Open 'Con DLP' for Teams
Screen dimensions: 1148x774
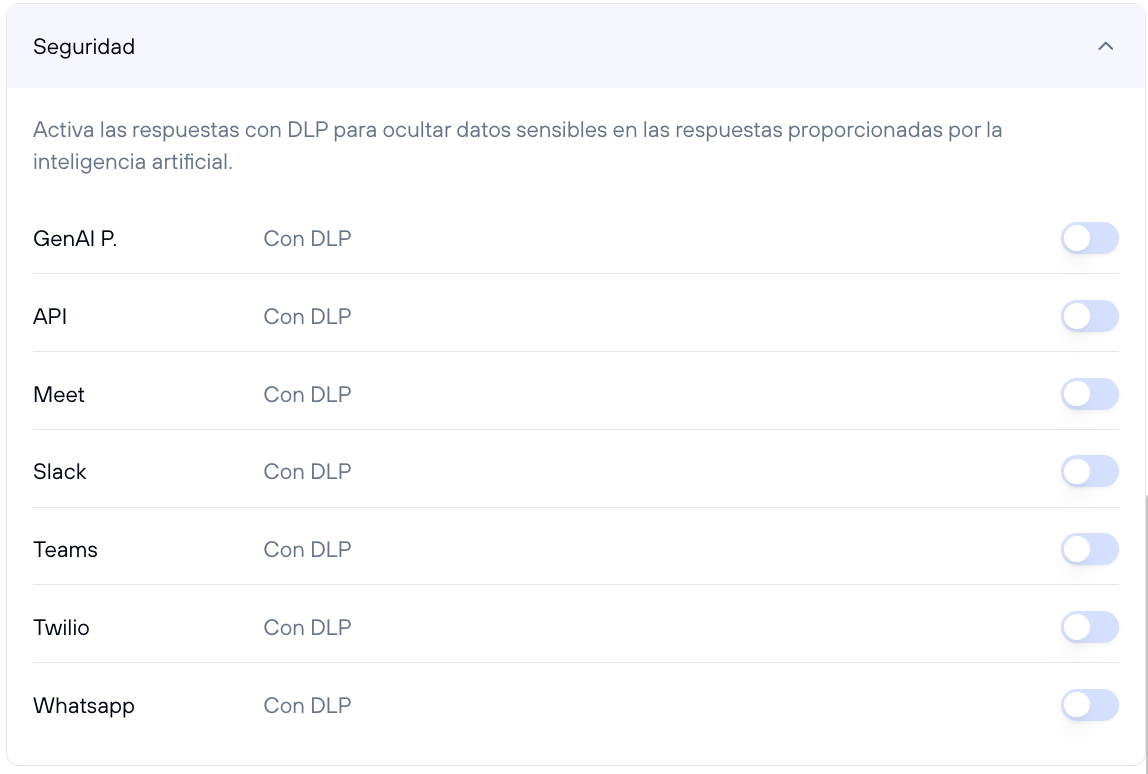pos(307,549)
